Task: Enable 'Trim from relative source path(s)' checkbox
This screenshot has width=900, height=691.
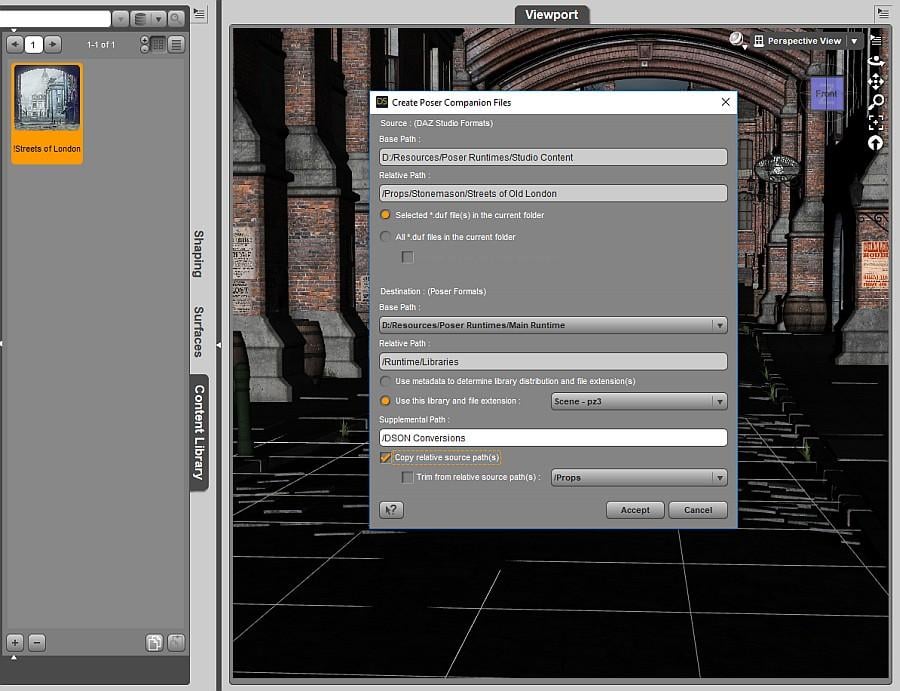Action: pos(408,477)
